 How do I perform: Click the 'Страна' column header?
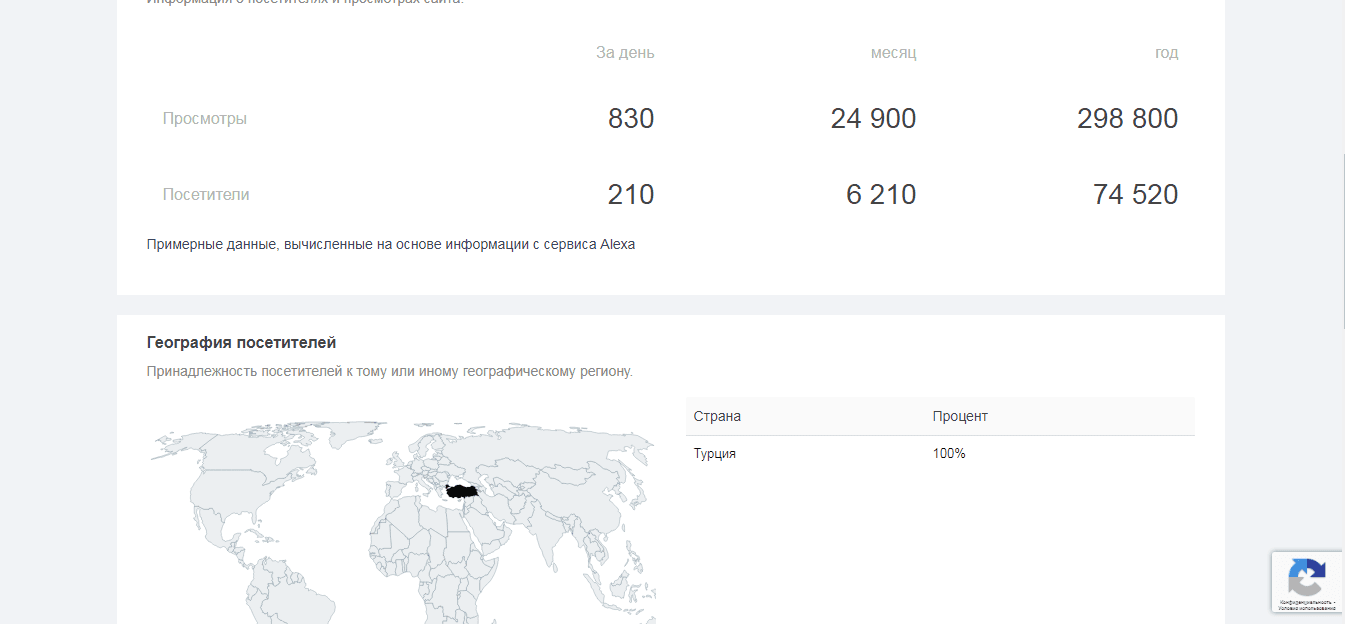click(717, 416)
